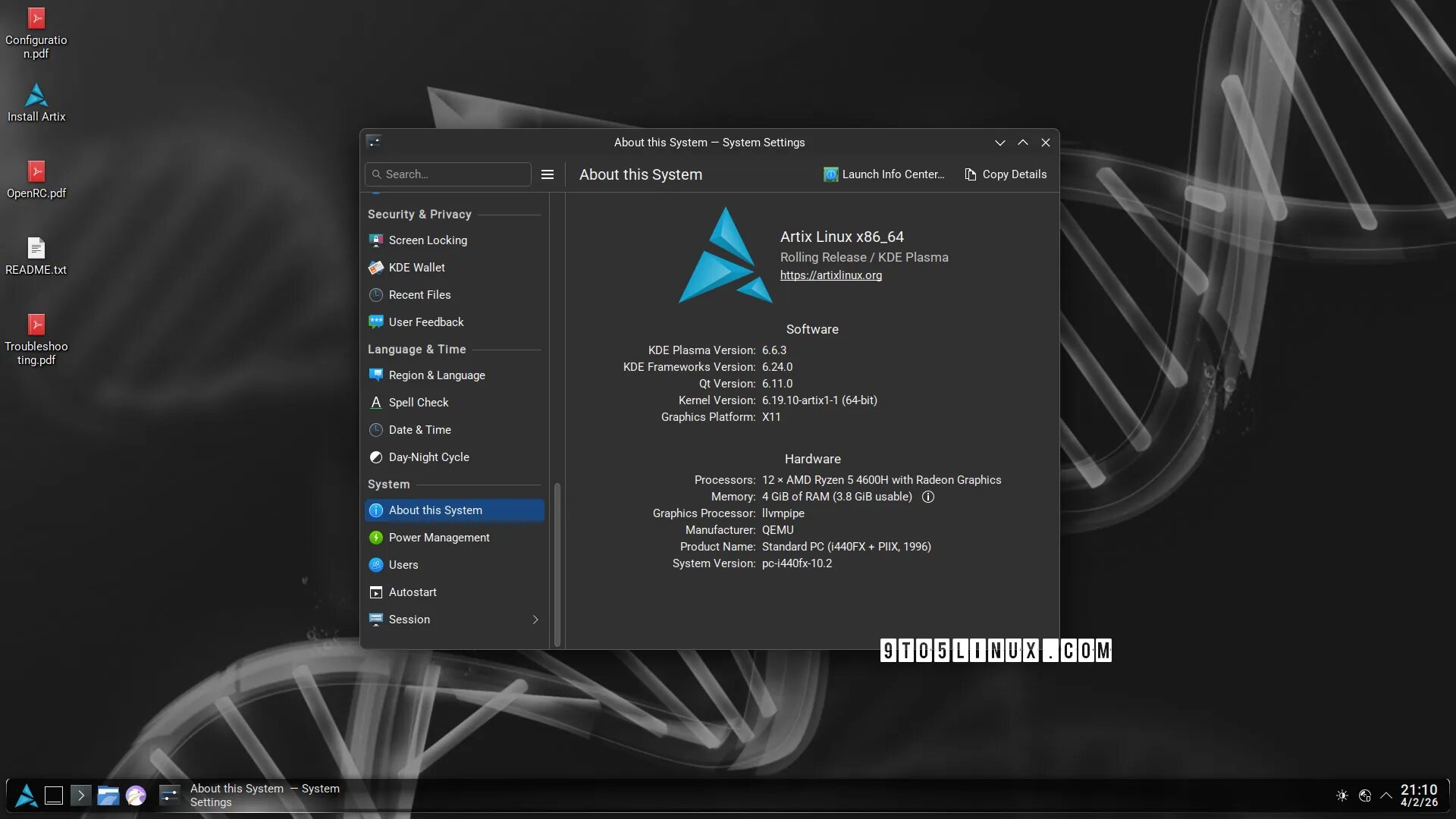Select Day-Night Cycle in sidebar

pyautogui.click(x=428, y=457)
